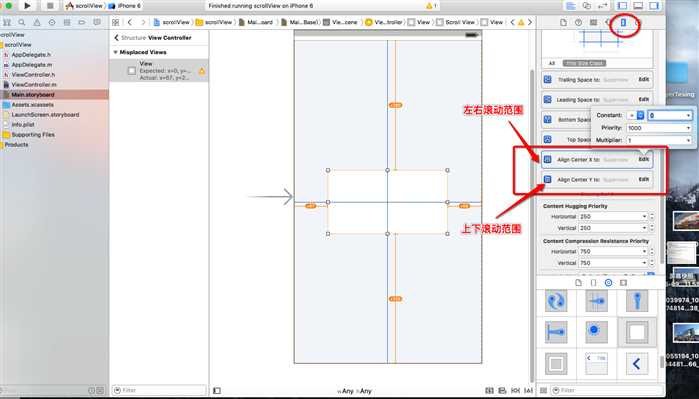This screenshot has width=699, height=399.
Task: Edit the Trailing Space constraint
Action: tap(643, 79)
